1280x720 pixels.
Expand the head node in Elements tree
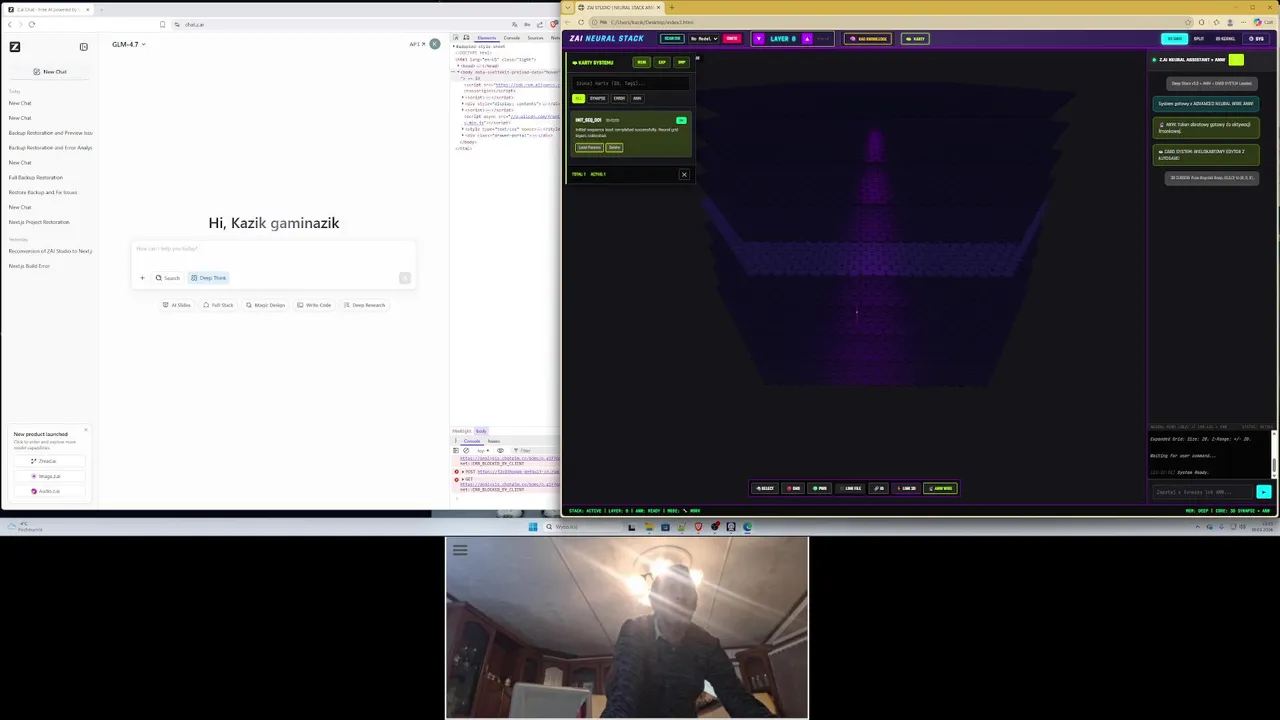tap(458, 66)
